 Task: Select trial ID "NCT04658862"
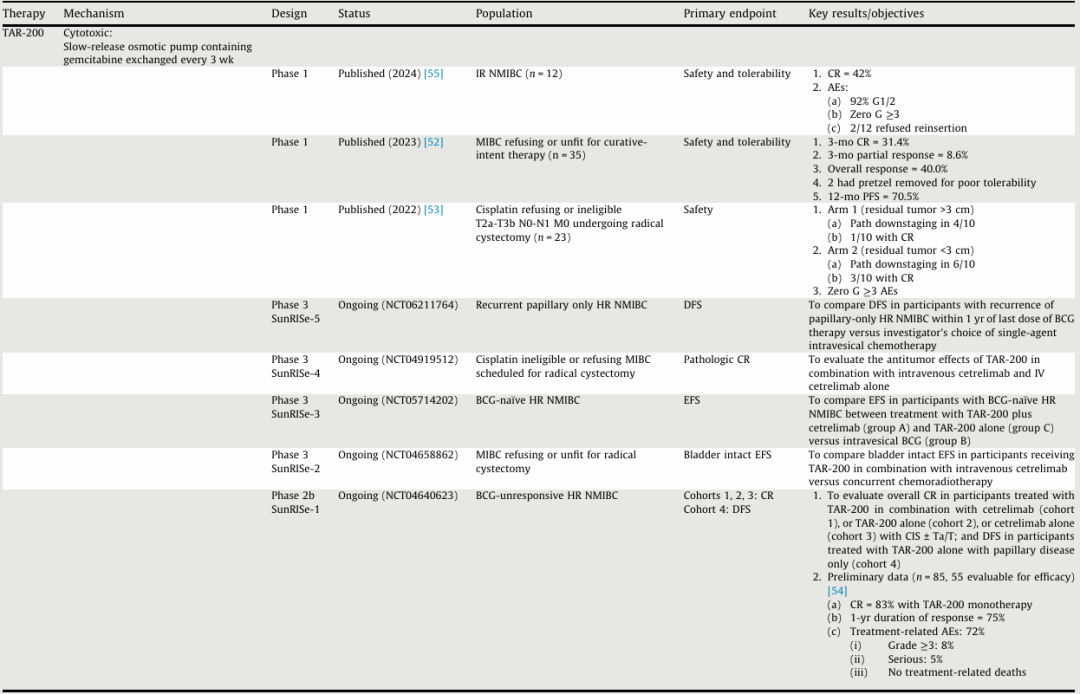pyautogui.click(x=419, y=454)
